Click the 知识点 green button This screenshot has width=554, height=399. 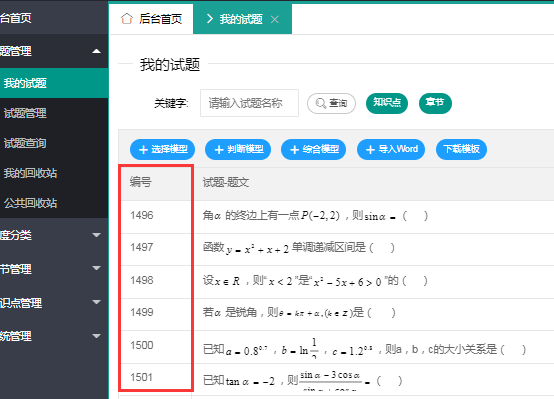point(387,103)
